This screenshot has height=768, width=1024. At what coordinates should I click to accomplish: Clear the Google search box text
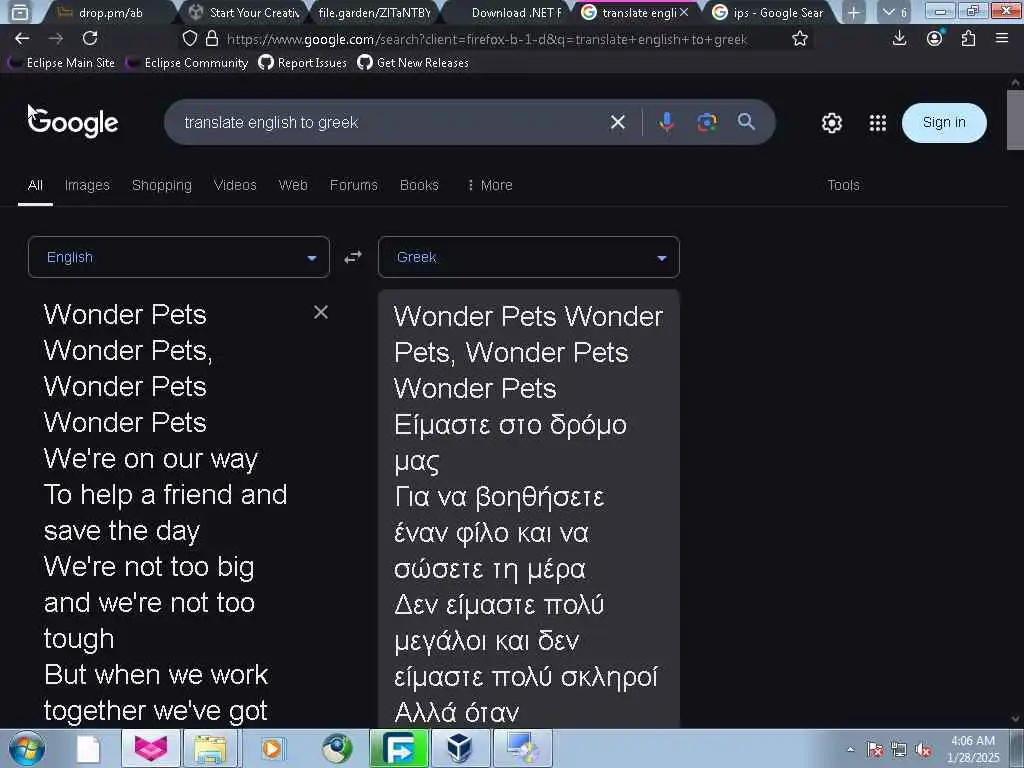pos(617,122)
